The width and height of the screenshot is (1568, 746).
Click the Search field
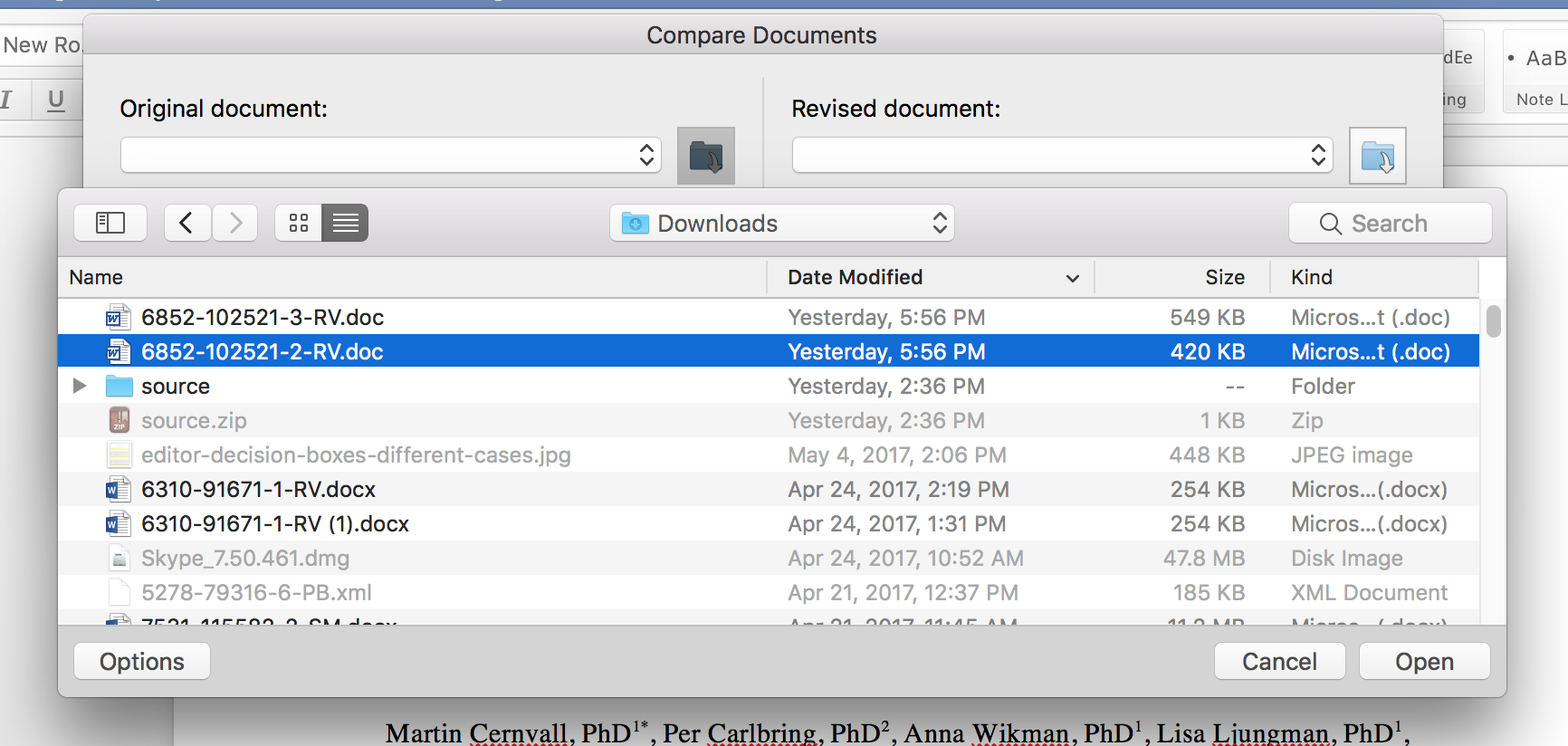tap(1391, 223)
